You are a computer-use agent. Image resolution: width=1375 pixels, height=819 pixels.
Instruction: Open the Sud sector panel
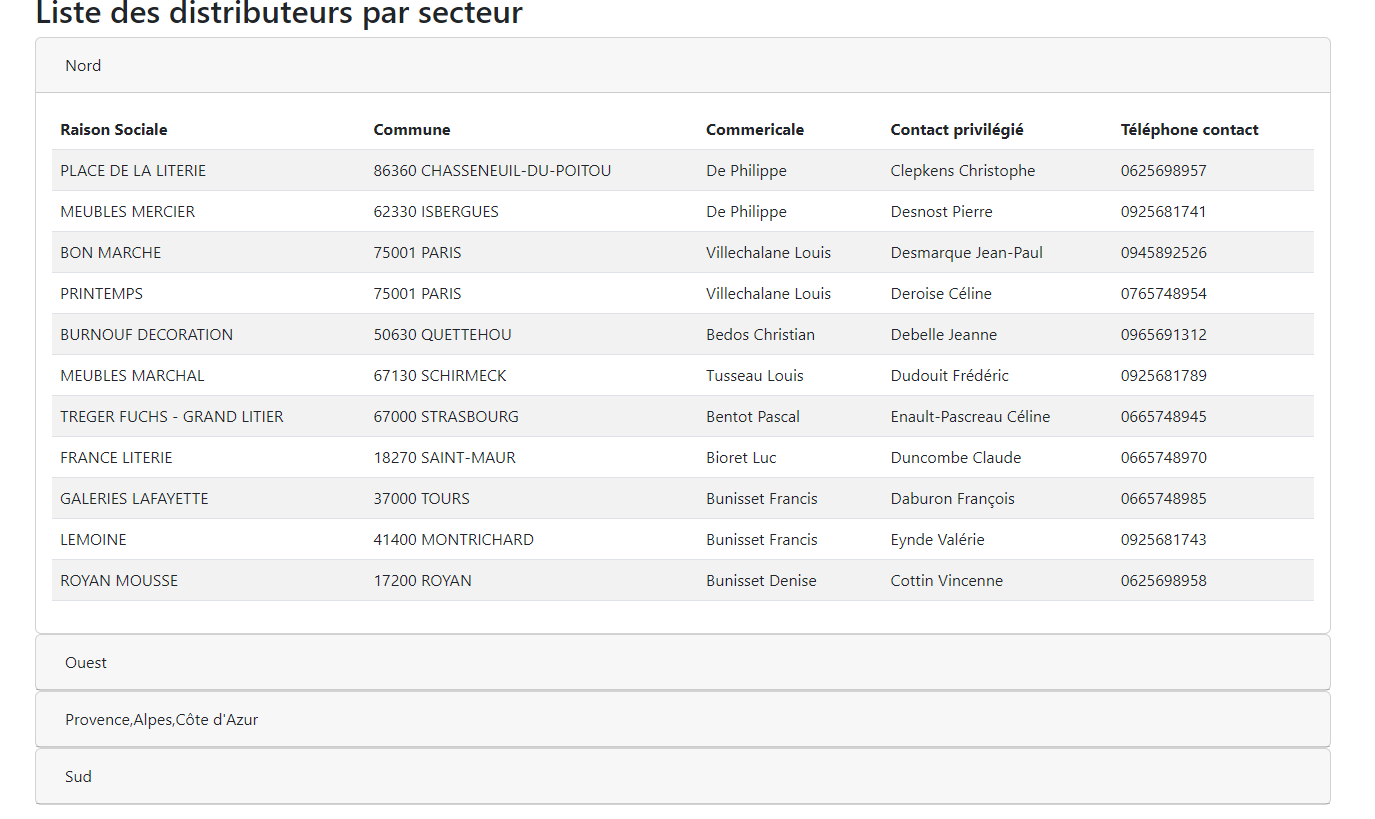[x=78, y=777]
